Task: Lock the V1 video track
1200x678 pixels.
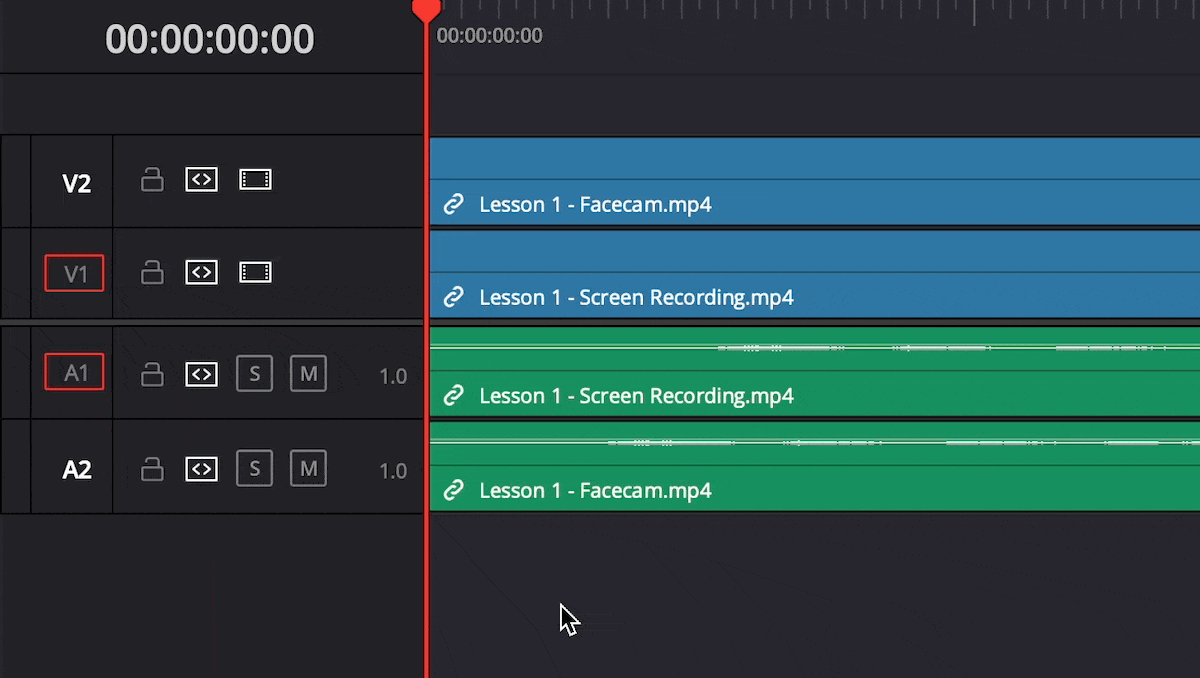Action: click(x=152, y=272)
